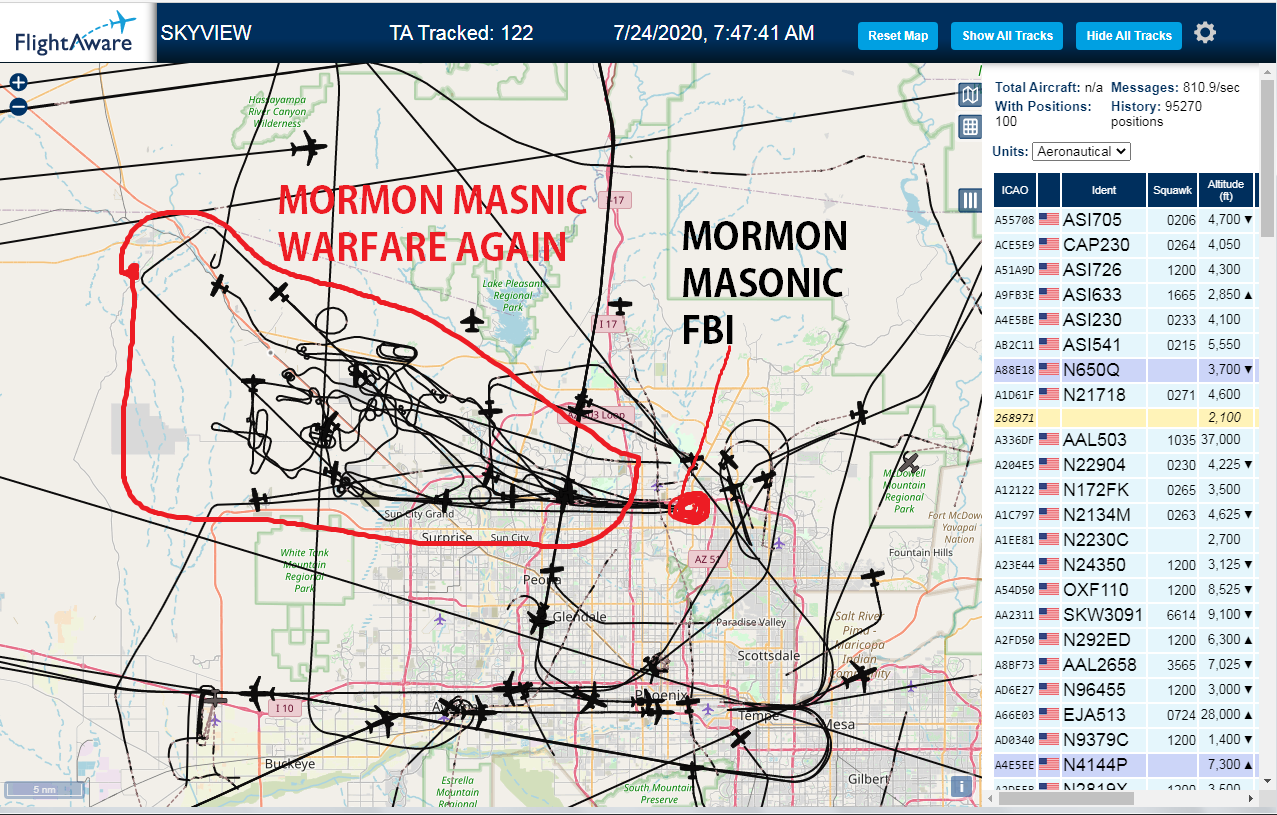Click the date and time display
The width and height of the screenshot is (1277, 815).
[x=714, y=33]
